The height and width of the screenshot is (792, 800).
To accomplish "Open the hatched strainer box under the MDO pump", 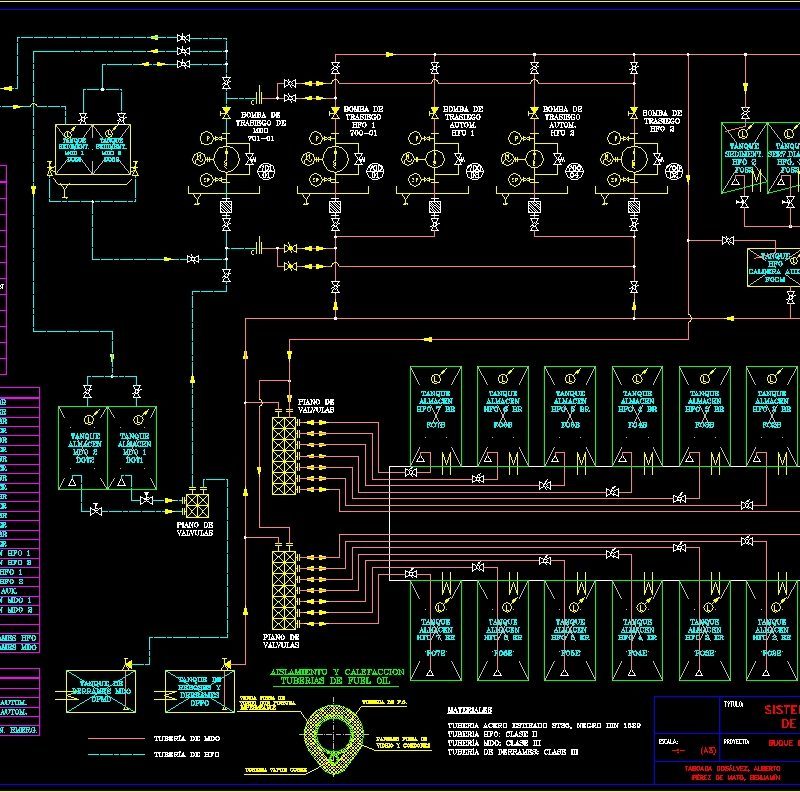I will coord(226,206).
